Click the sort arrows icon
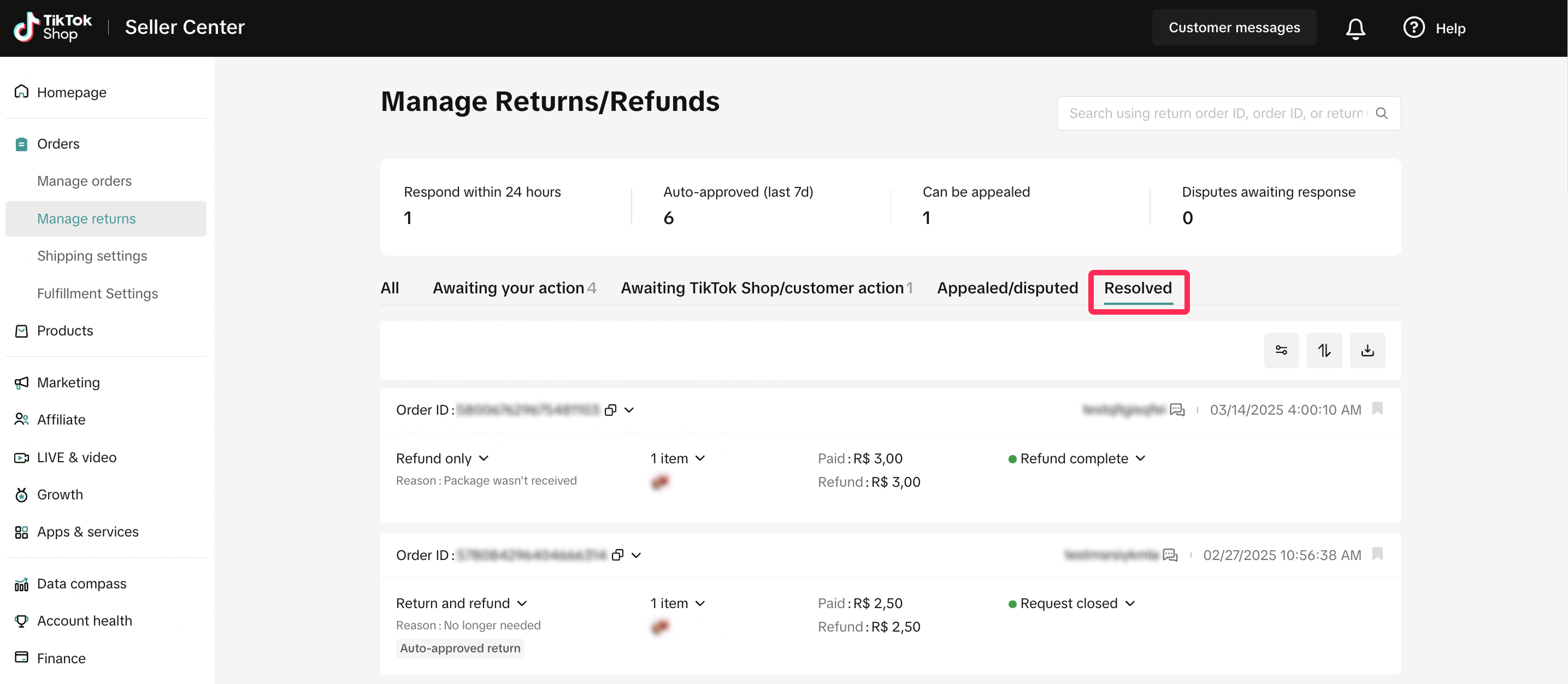The height and width of the screenshot is (684, 1568). pyautogui.click(x=1324, y=350)
